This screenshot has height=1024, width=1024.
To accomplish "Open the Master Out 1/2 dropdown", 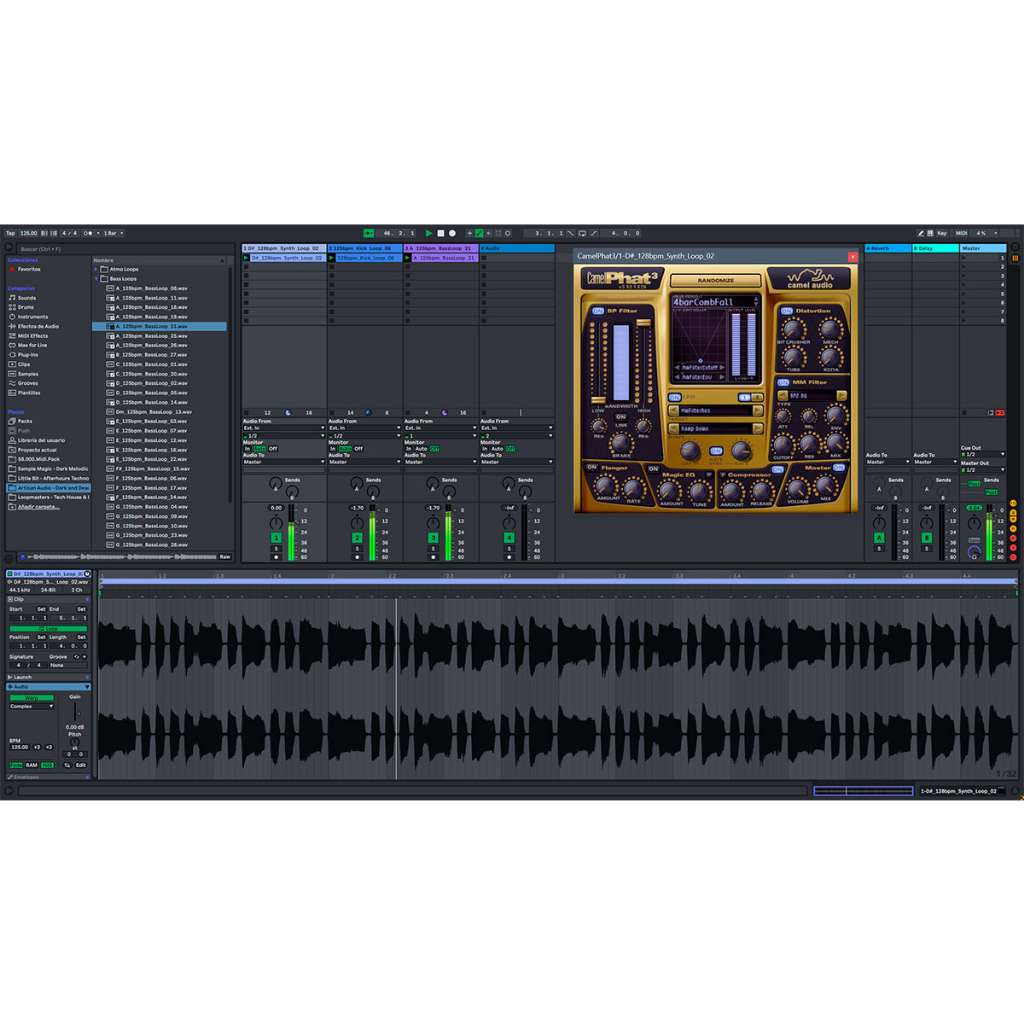I will tap(982, 470).
